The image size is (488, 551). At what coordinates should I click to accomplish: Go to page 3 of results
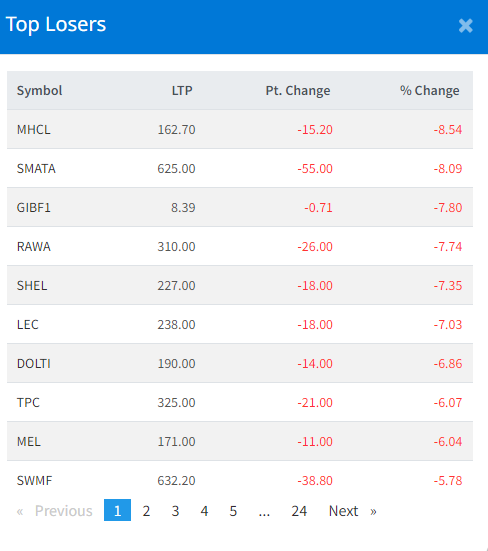point(175,511)
